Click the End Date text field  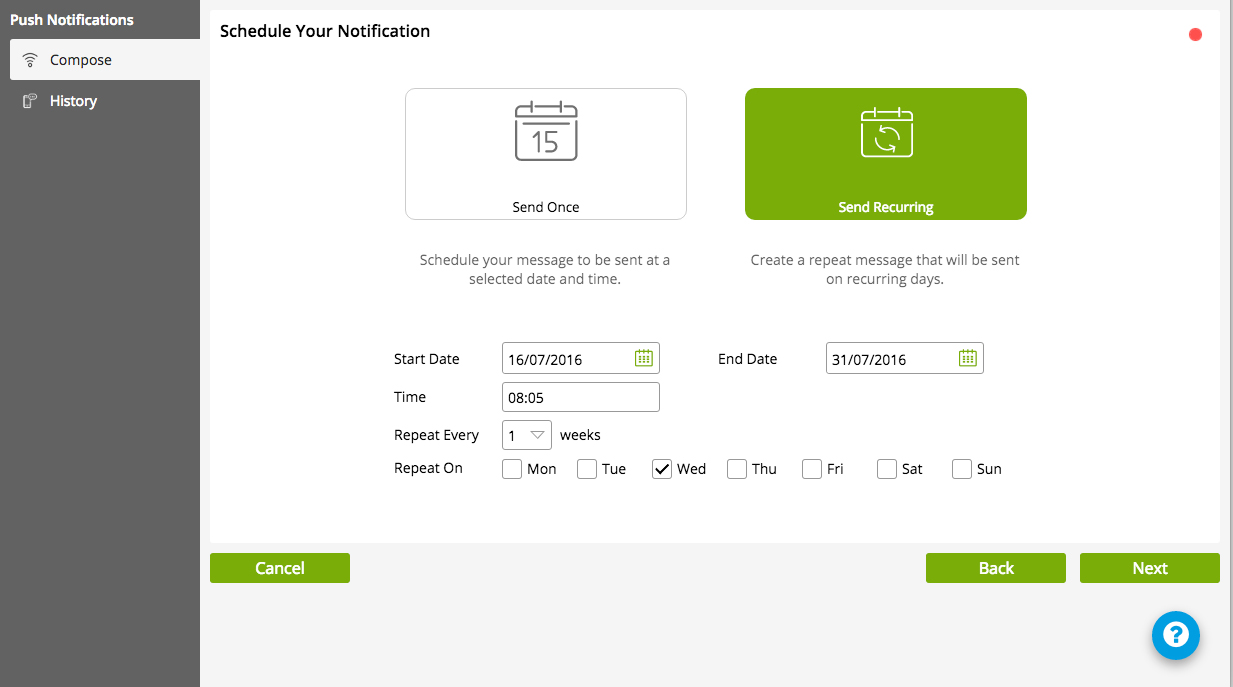coord(890,359)
